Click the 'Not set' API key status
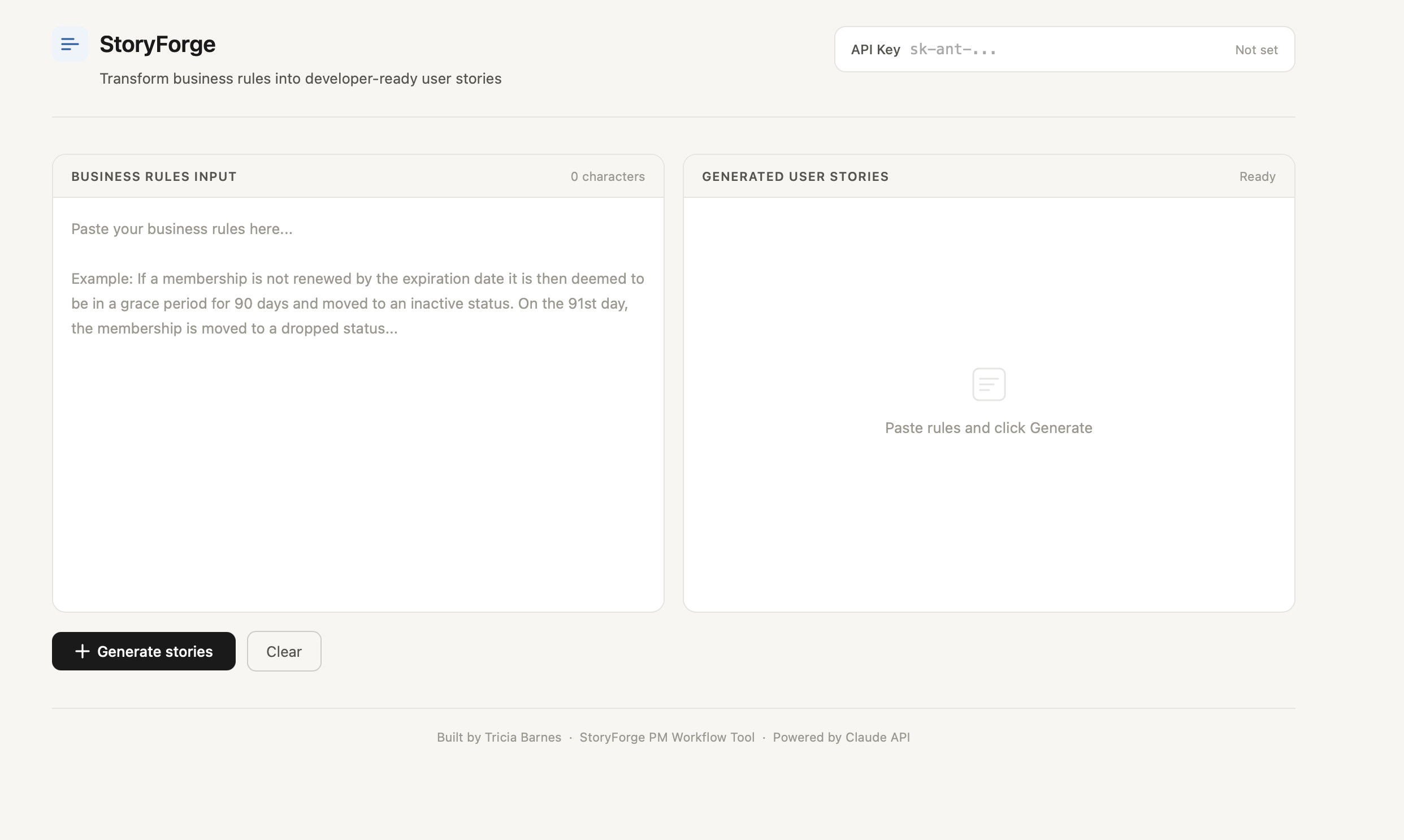This screenshot has height=840, width=1404. point(1256,50)
